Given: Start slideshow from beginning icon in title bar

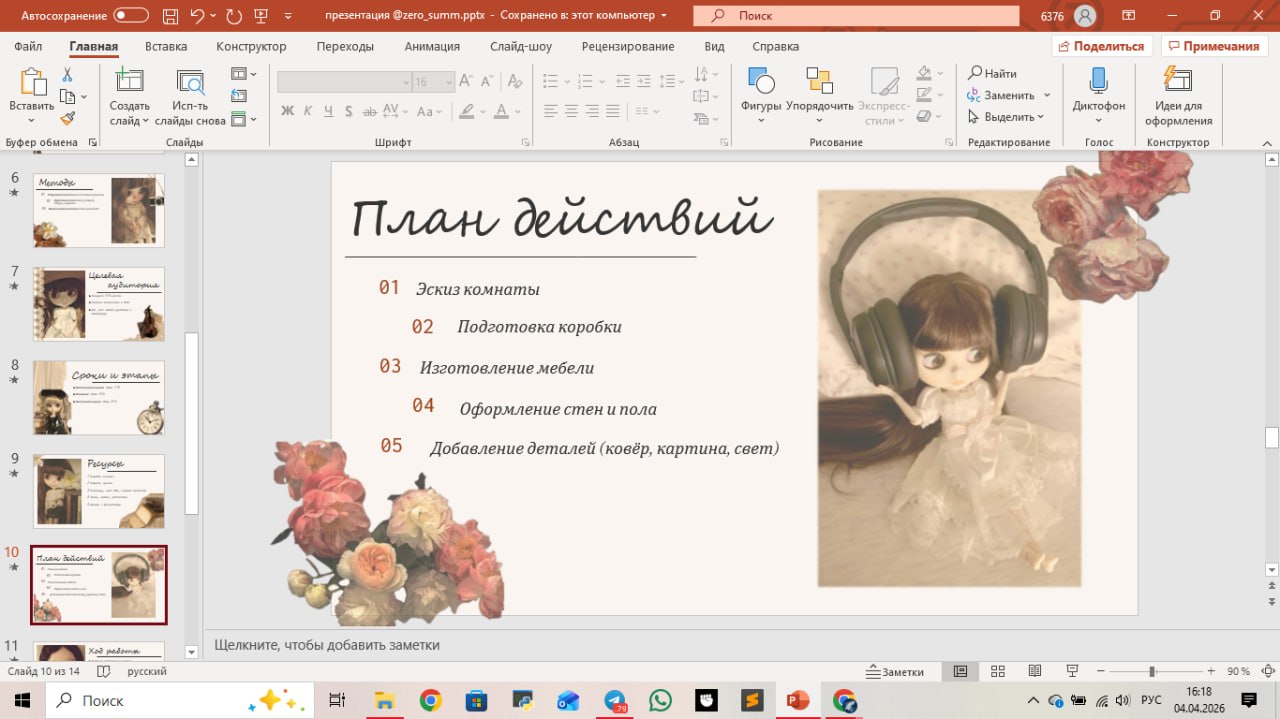Looking at the screenshot, I should tap(261, 15).
